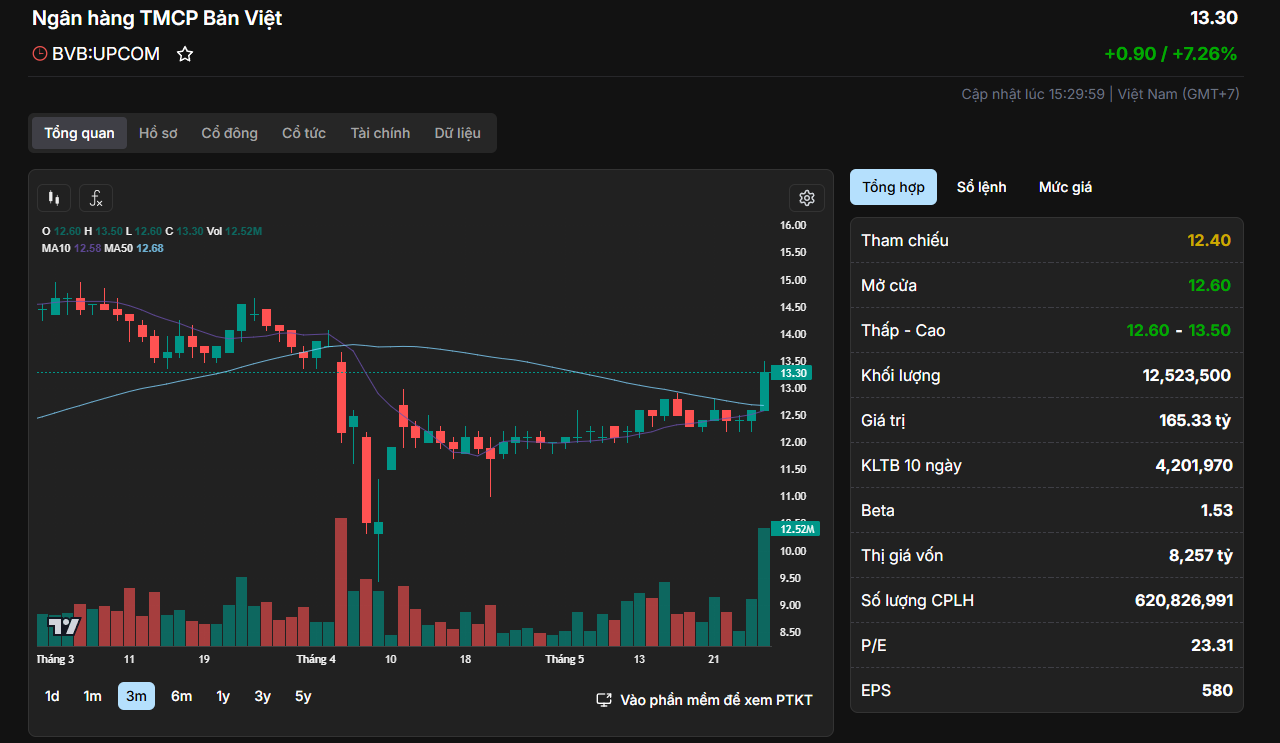Click the Vol 12.52M legend value
This screenshot has width=1280, height=743.
click(234, 231)
